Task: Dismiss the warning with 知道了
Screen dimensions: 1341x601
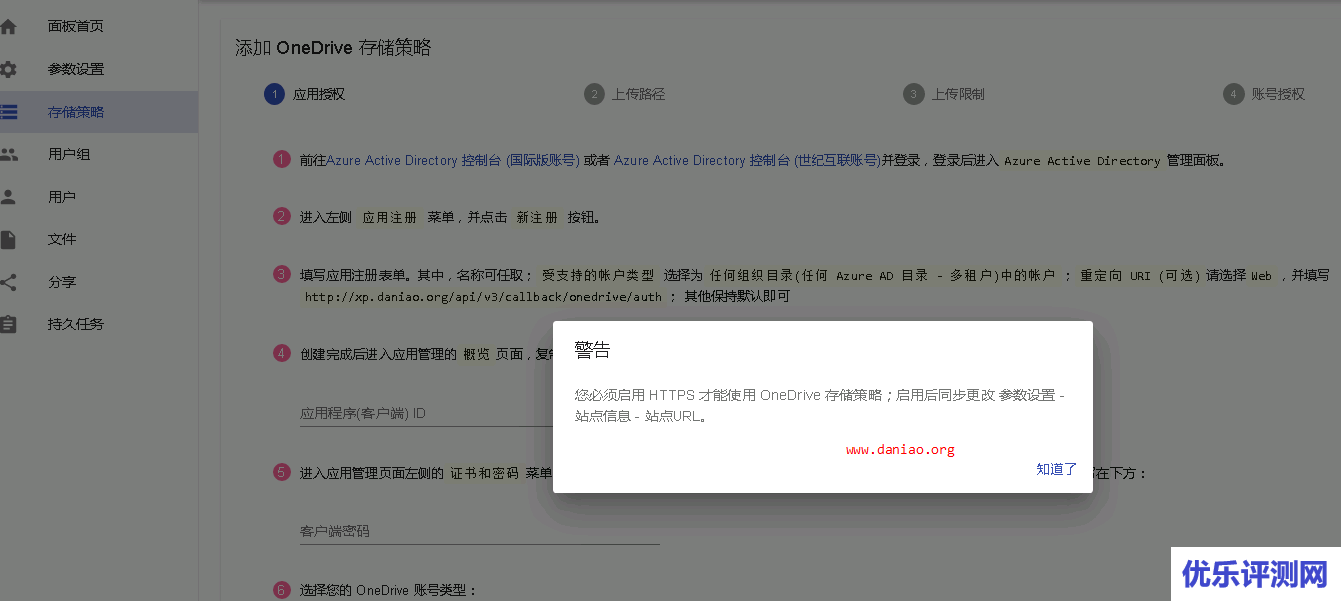Action: click(1056, 469)
